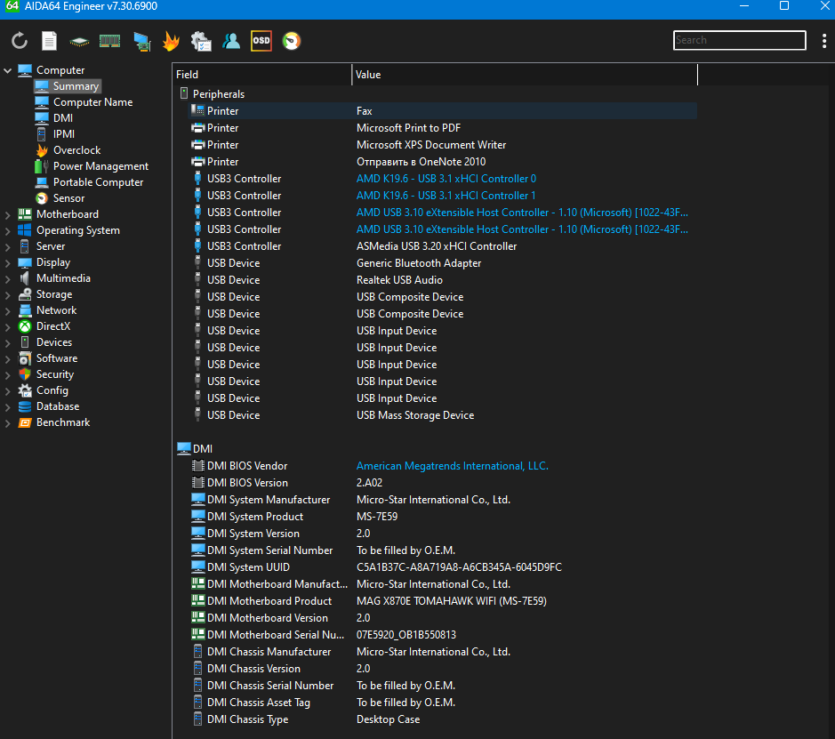Click the Network icon in tree
Viewport: 835px width, 739px height.
pos(25,310)
